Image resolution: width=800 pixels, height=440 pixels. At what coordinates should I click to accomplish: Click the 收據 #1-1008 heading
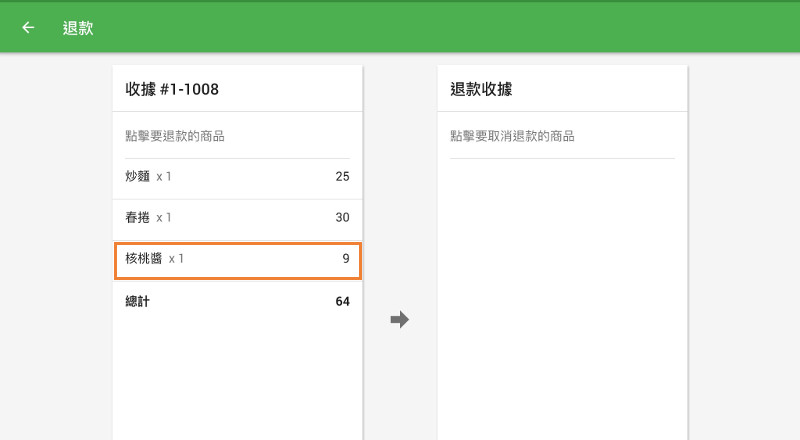tap(172, 89)
